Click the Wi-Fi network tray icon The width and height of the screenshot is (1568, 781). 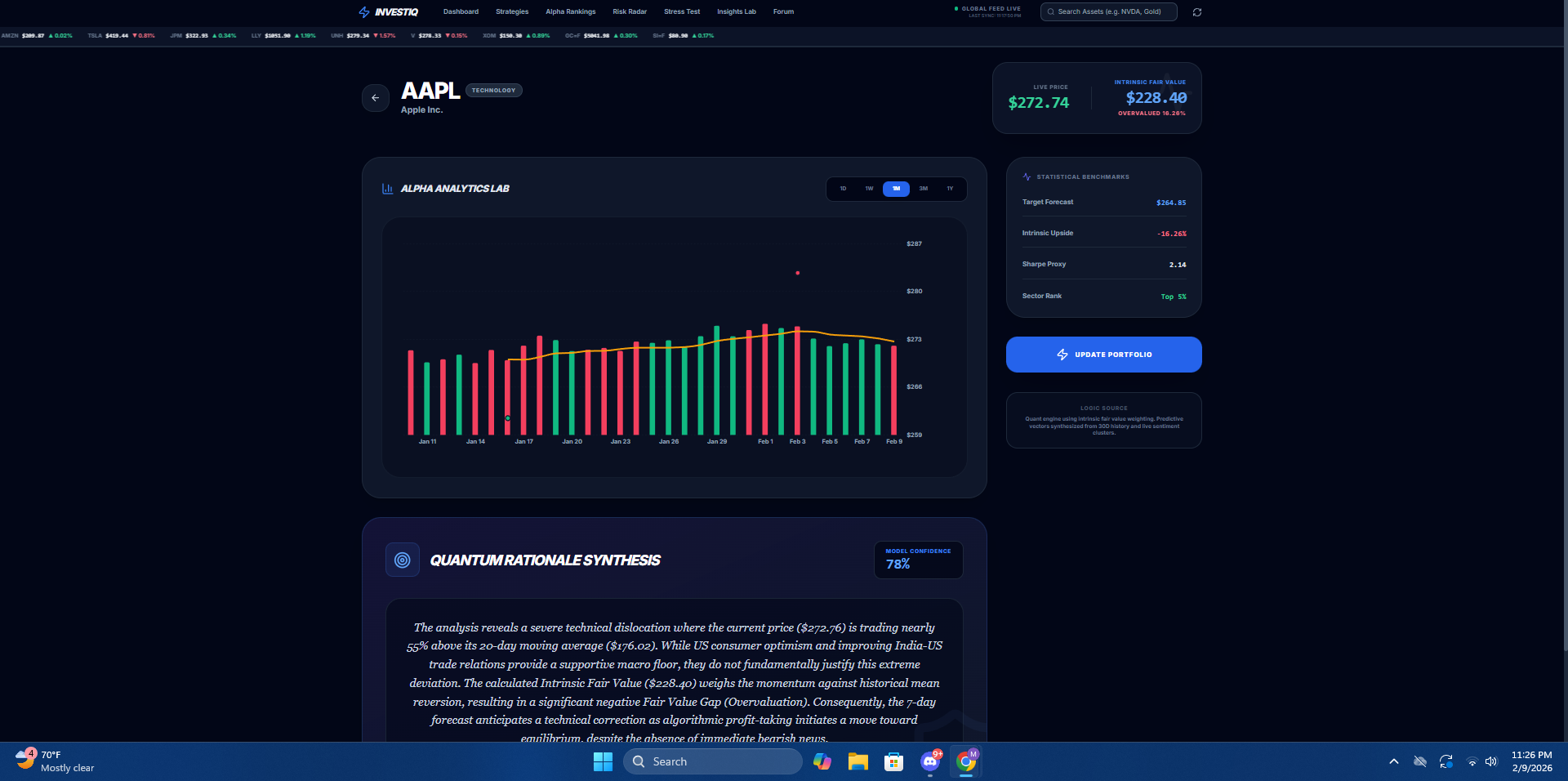click(1472, 761)
